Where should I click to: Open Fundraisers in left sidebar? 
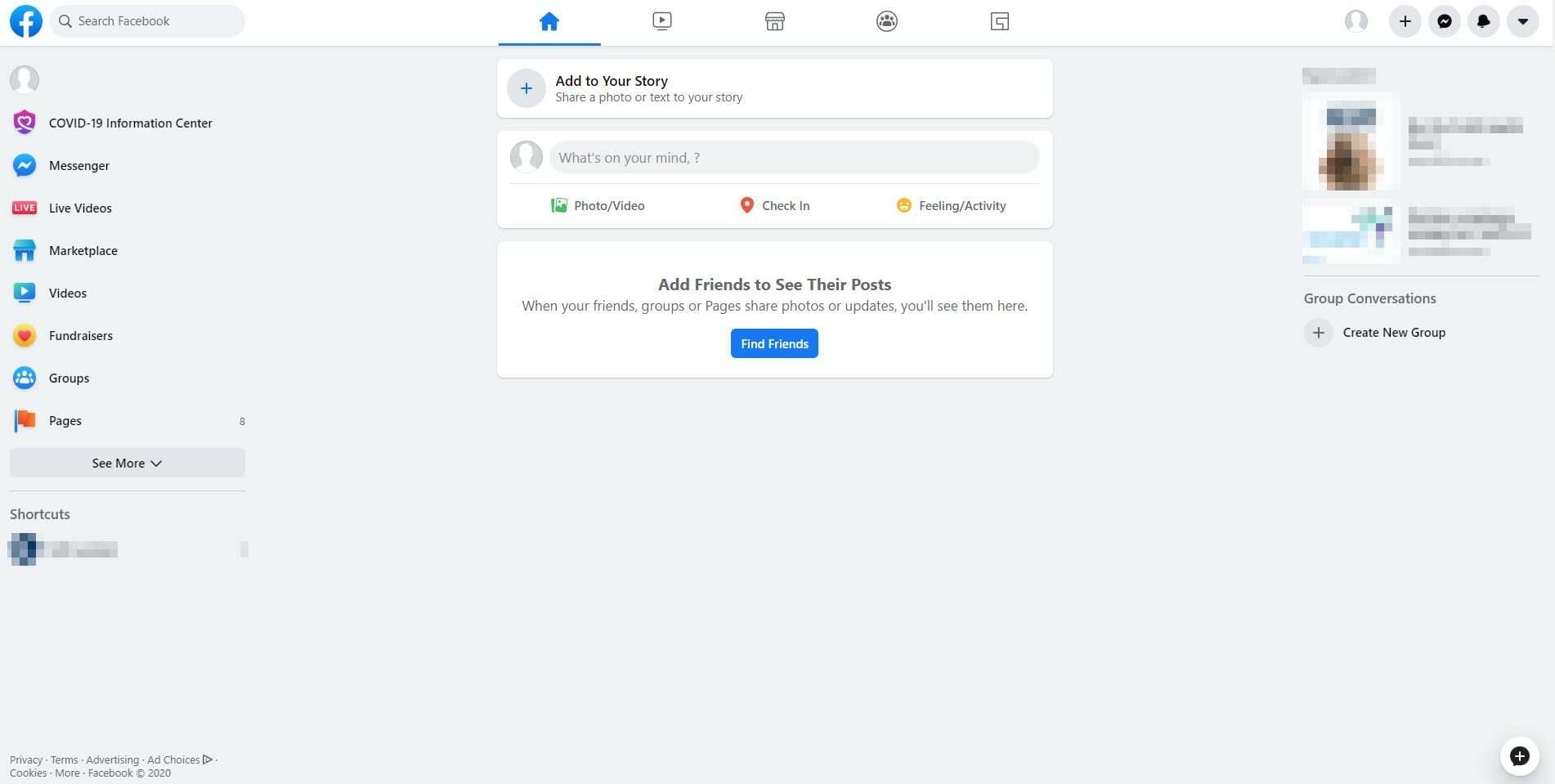coord(80,335)
